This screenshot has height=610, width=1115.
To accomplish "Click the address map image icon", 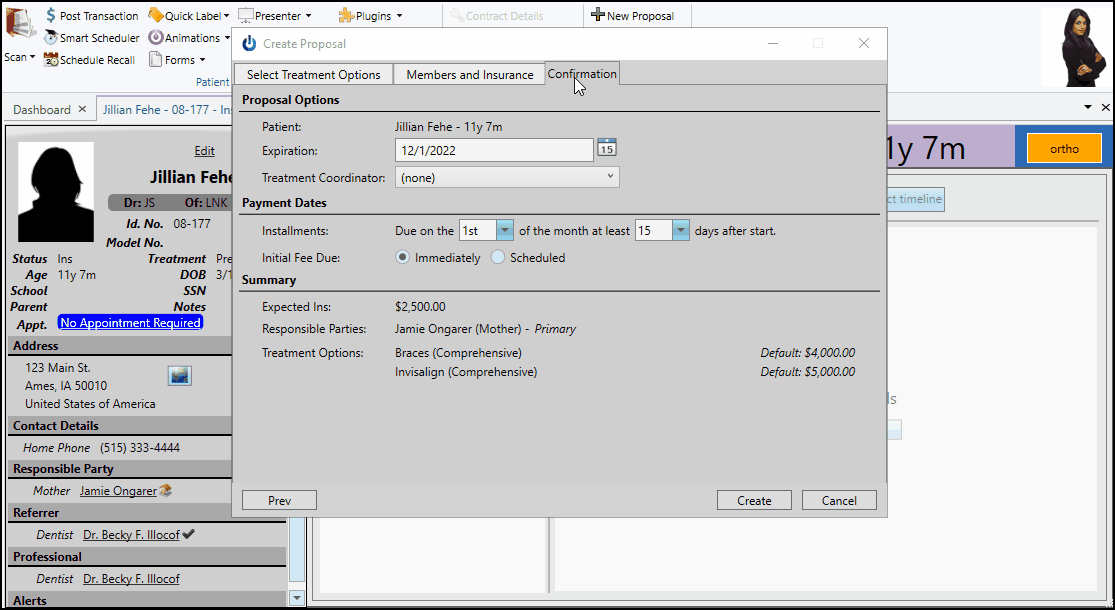I will [180, 375].
